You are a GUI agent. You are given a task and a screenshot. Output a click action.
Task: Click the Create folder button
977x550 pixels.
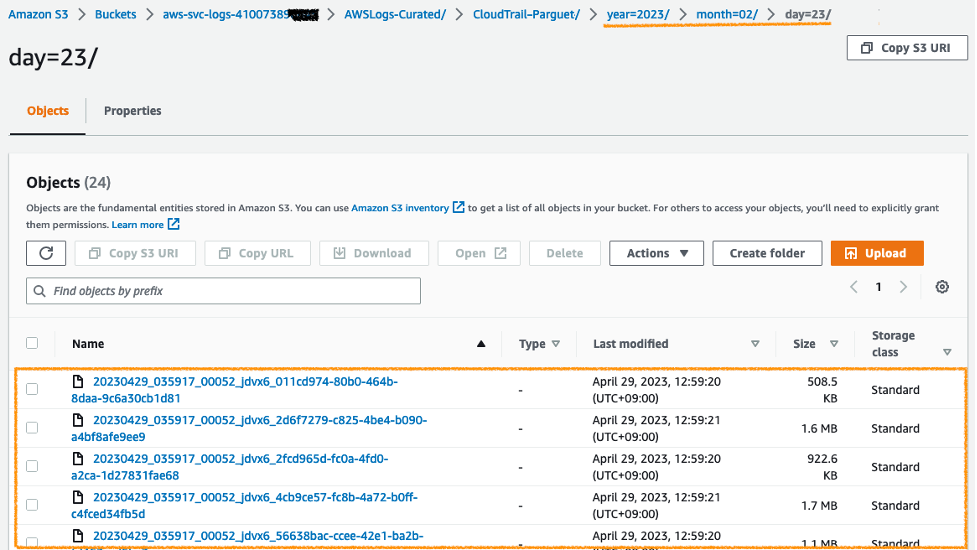coord(767,253)
